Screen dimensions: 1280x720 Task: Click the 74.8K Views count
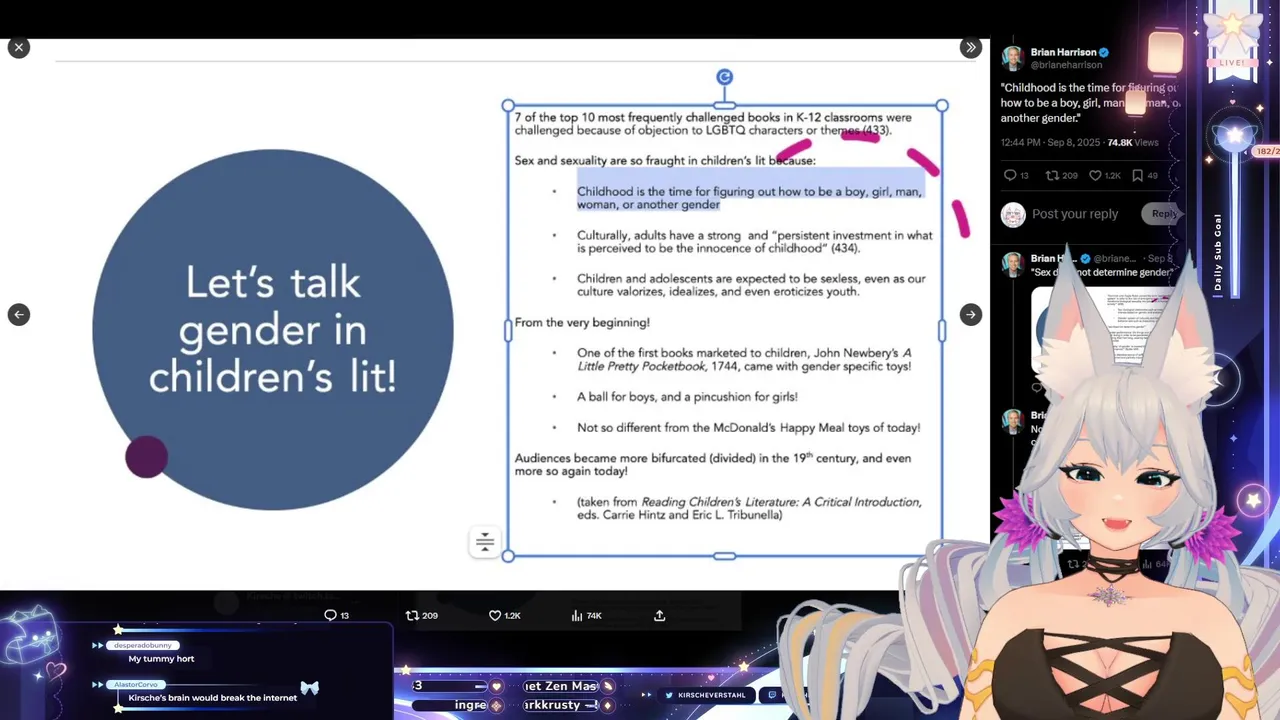1132,143
